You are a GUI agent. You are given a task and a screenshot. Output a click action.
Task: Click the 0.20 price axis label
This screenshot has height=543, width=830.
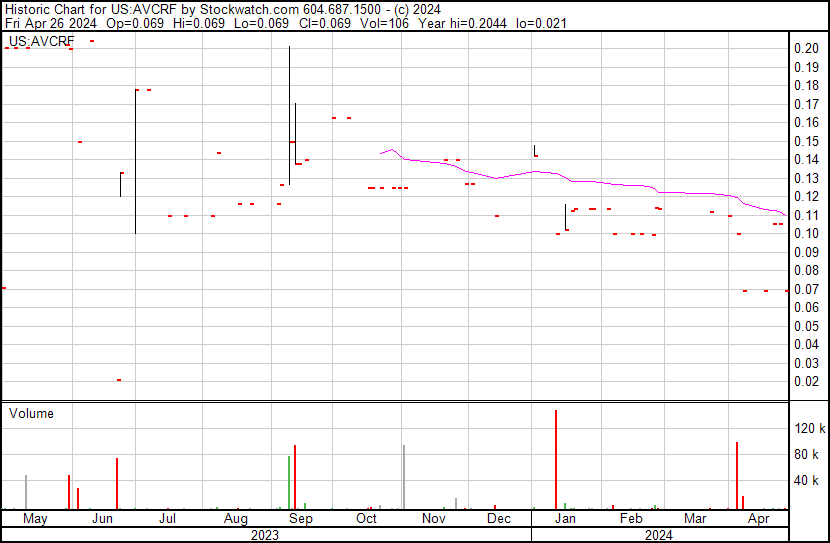pos(806,48)
